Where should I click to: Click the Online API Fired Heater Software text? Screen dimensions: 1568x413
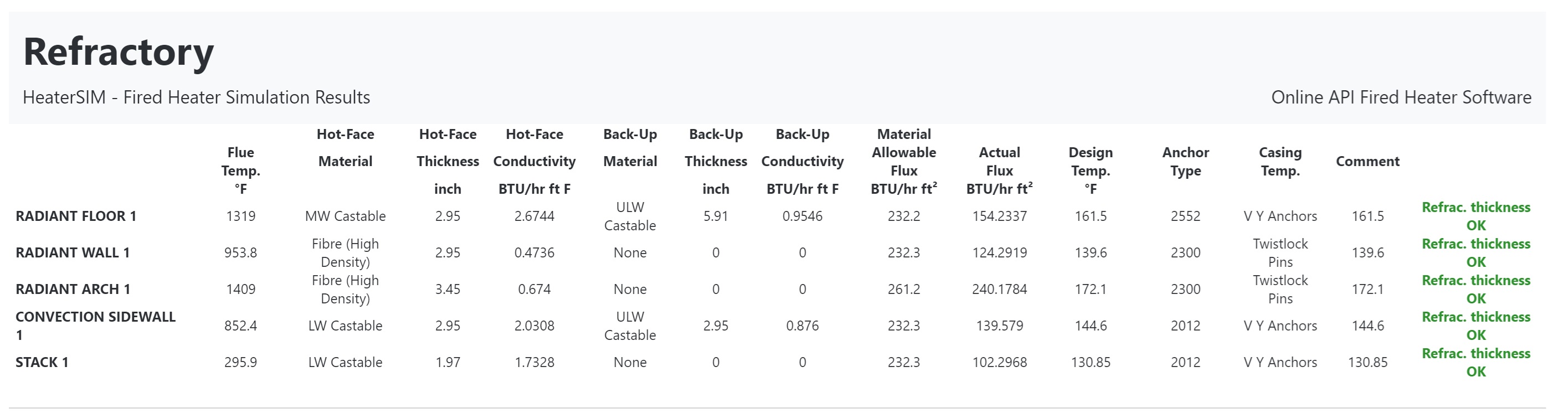click(x=1401, y=97)
